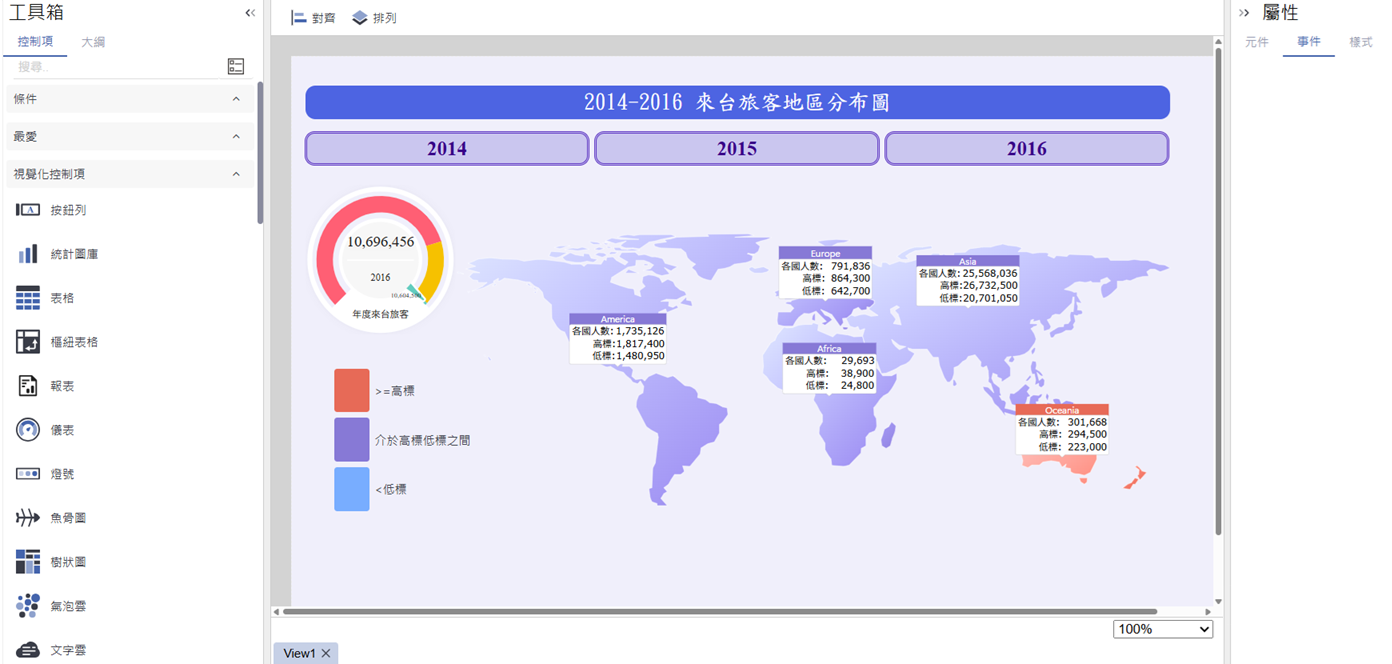Toggle the list view icon beside search
This screenshot has width=1392, height=664.
(x=236, y=67)
